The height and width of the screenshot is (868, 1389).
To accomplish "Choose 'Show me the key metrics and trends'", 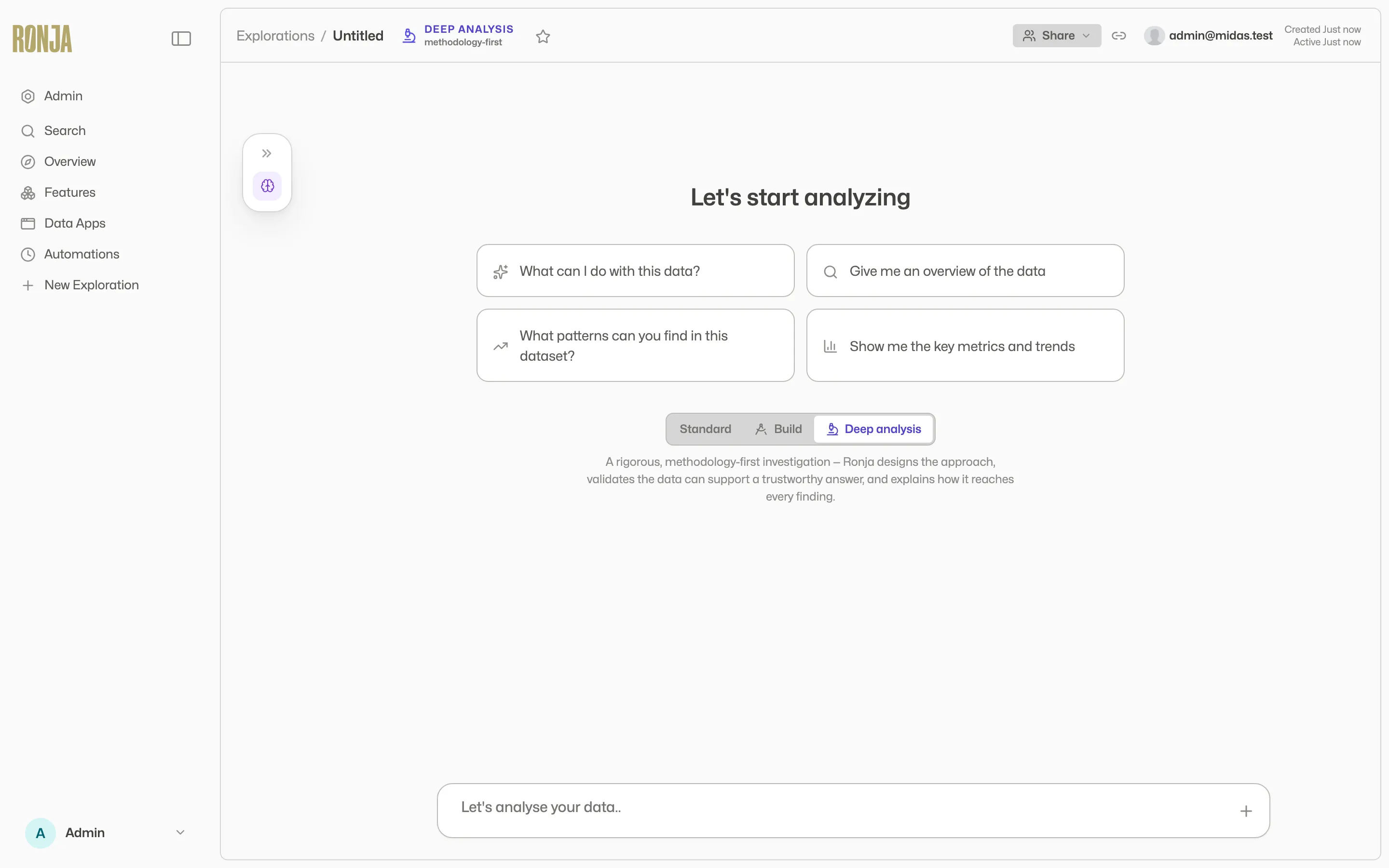I will pos(966,346).
